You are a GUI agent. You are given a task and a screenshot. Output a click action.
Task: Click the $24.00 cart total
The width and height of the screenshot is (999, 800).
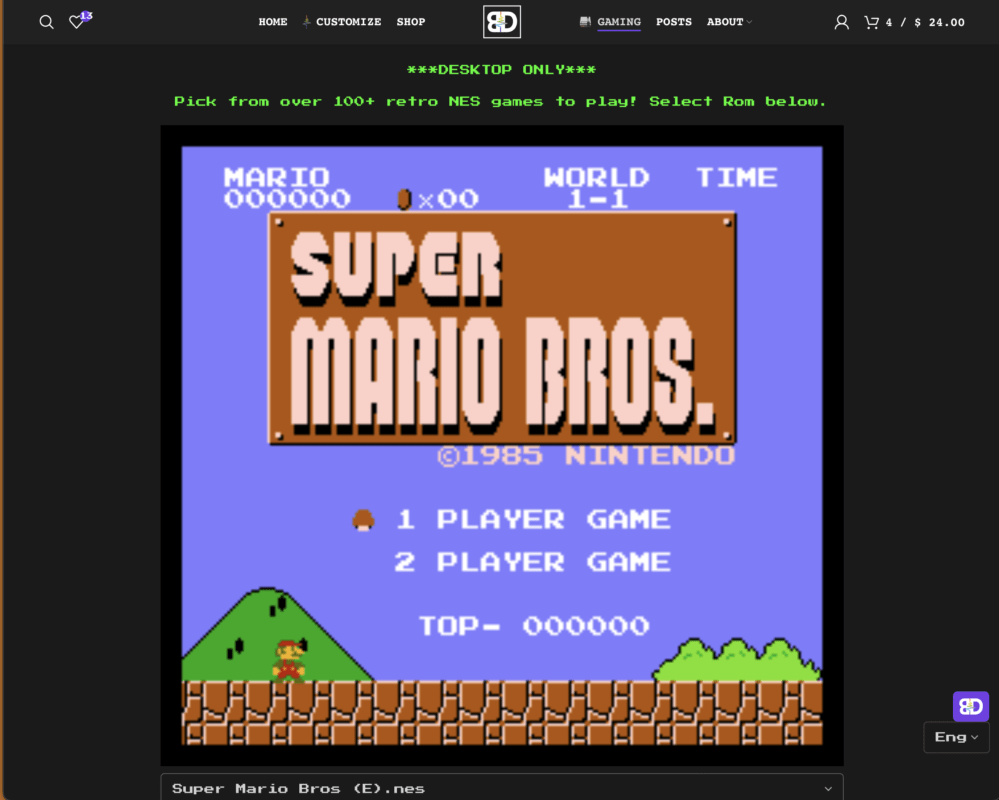[x=939, y=22]
